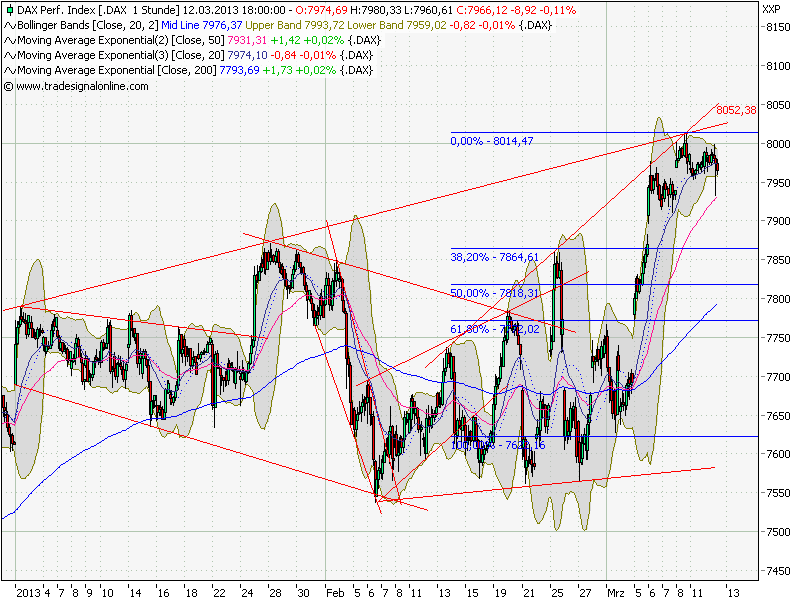The image size is (800, 600).
Task: Click date label 28 on time axis
Action: click(x=276, y=593)
